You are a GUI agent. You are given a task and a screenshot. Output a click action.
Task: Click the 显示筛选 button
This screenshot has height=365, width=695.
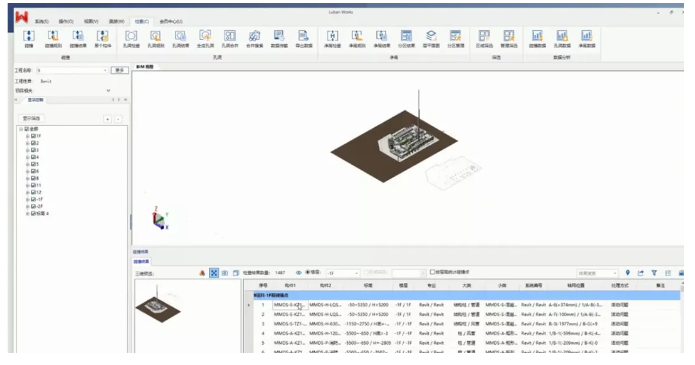pos(31,118)
